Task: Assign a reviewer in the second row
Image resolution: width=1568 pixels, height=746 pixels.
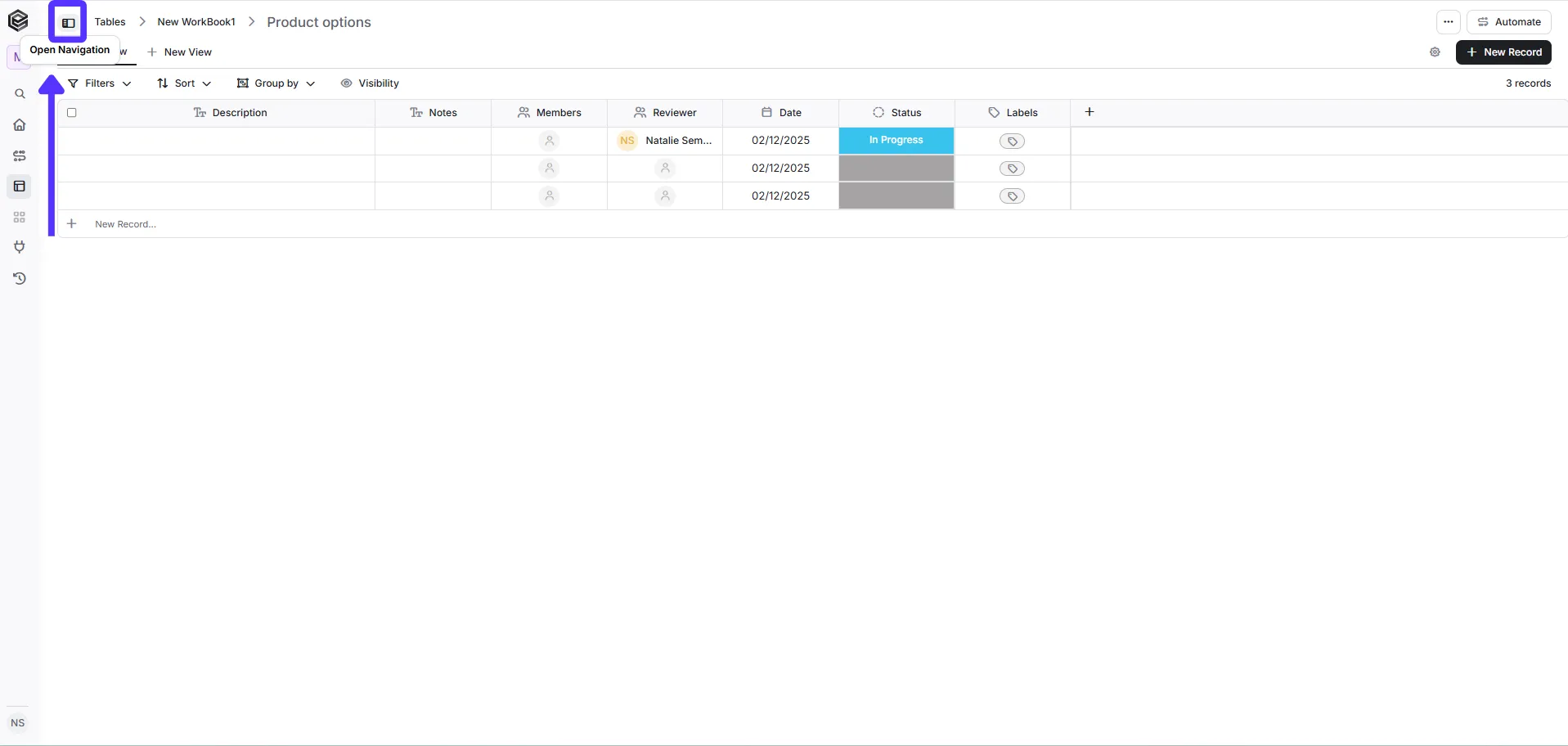Action: point(665,169)
